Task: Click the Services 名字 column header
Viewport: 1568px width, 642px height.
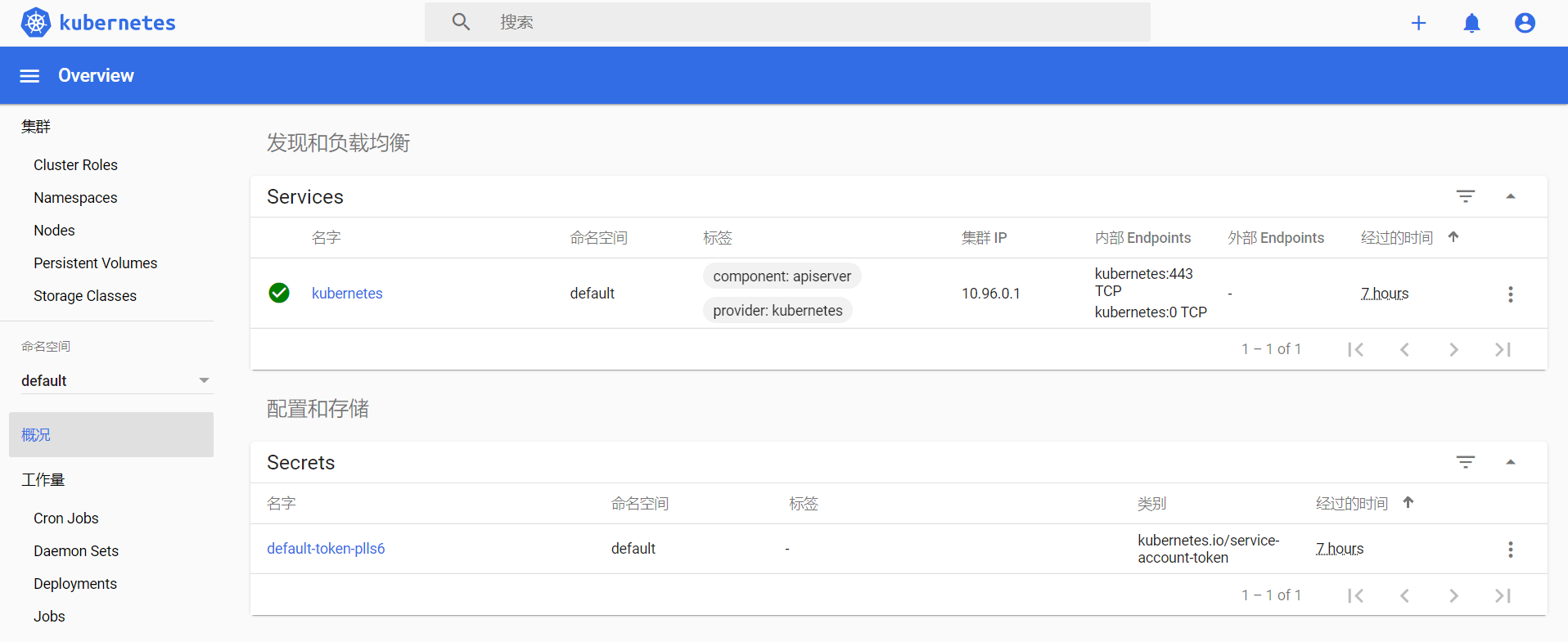Action: (x=326, y=238)
